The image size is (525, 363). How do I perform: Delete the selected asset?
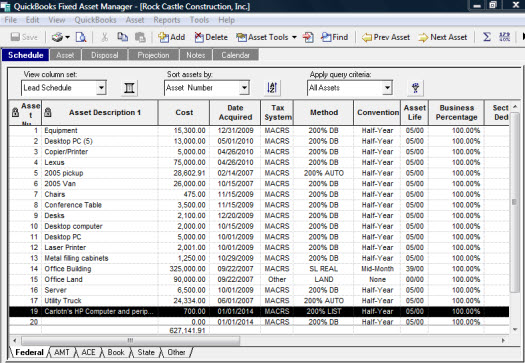pyautogui.click(x=211, y=37)
